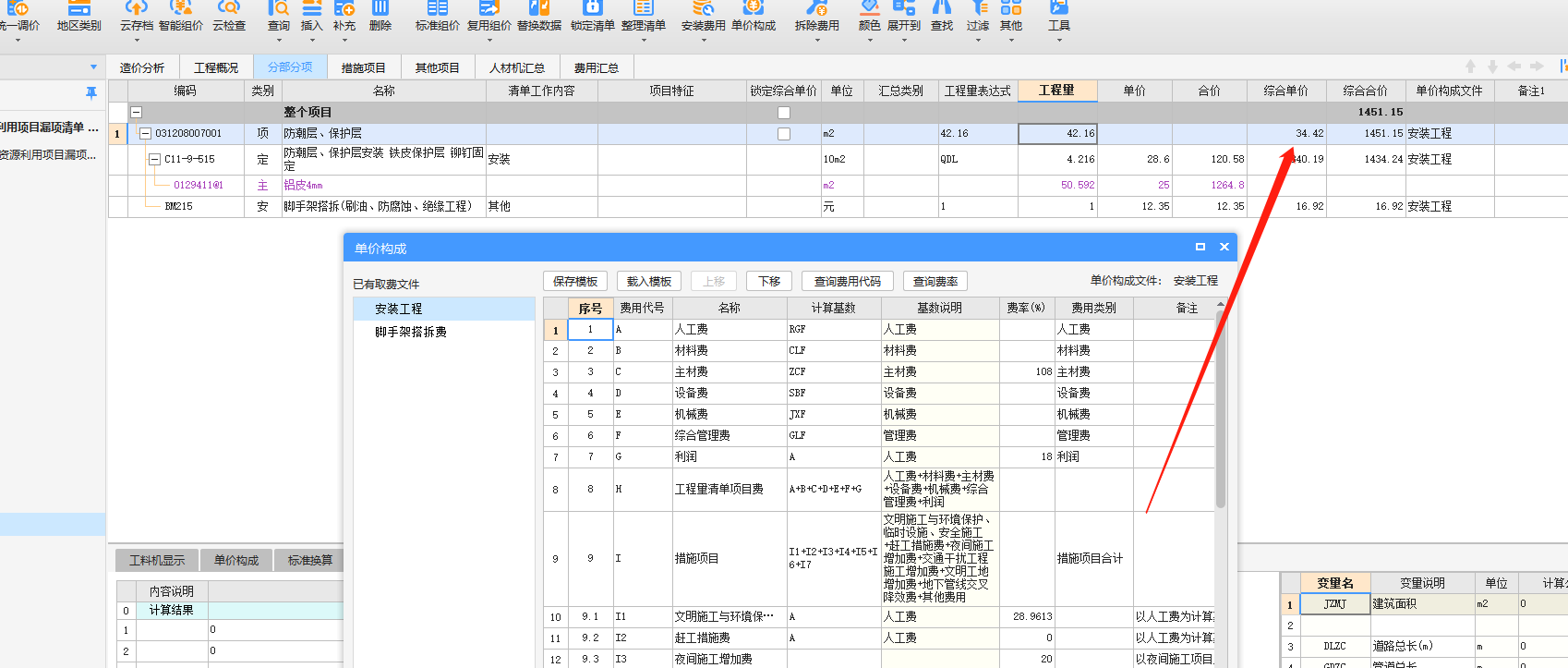Open dropdown arrow under 工具
Viewport: 1568px width, 668px height.
coord(1059,41)
